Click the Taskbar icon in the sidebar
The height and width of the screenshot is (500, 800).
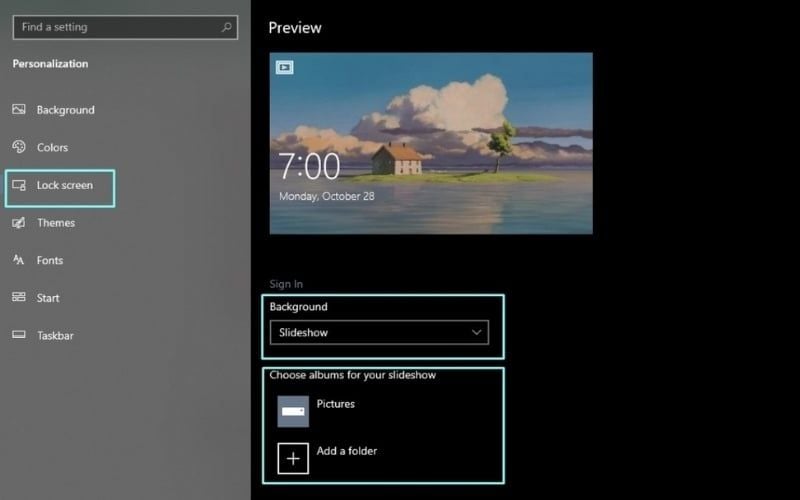19,336
